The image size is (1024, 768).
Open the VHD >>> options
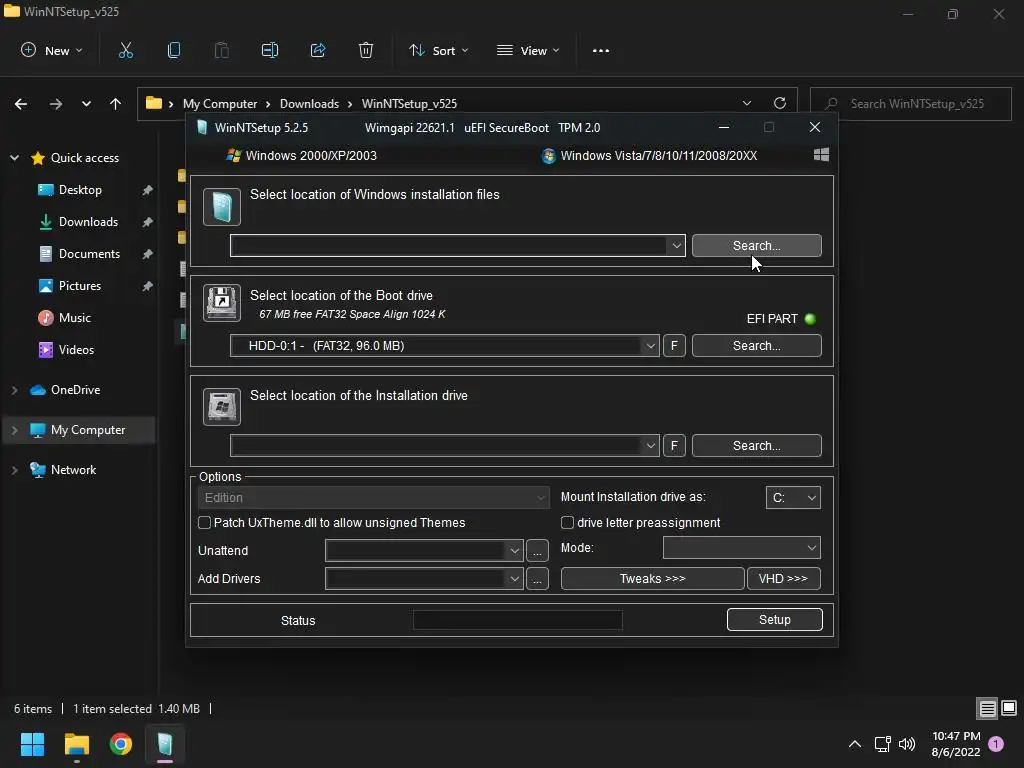(x=784, y=579)
